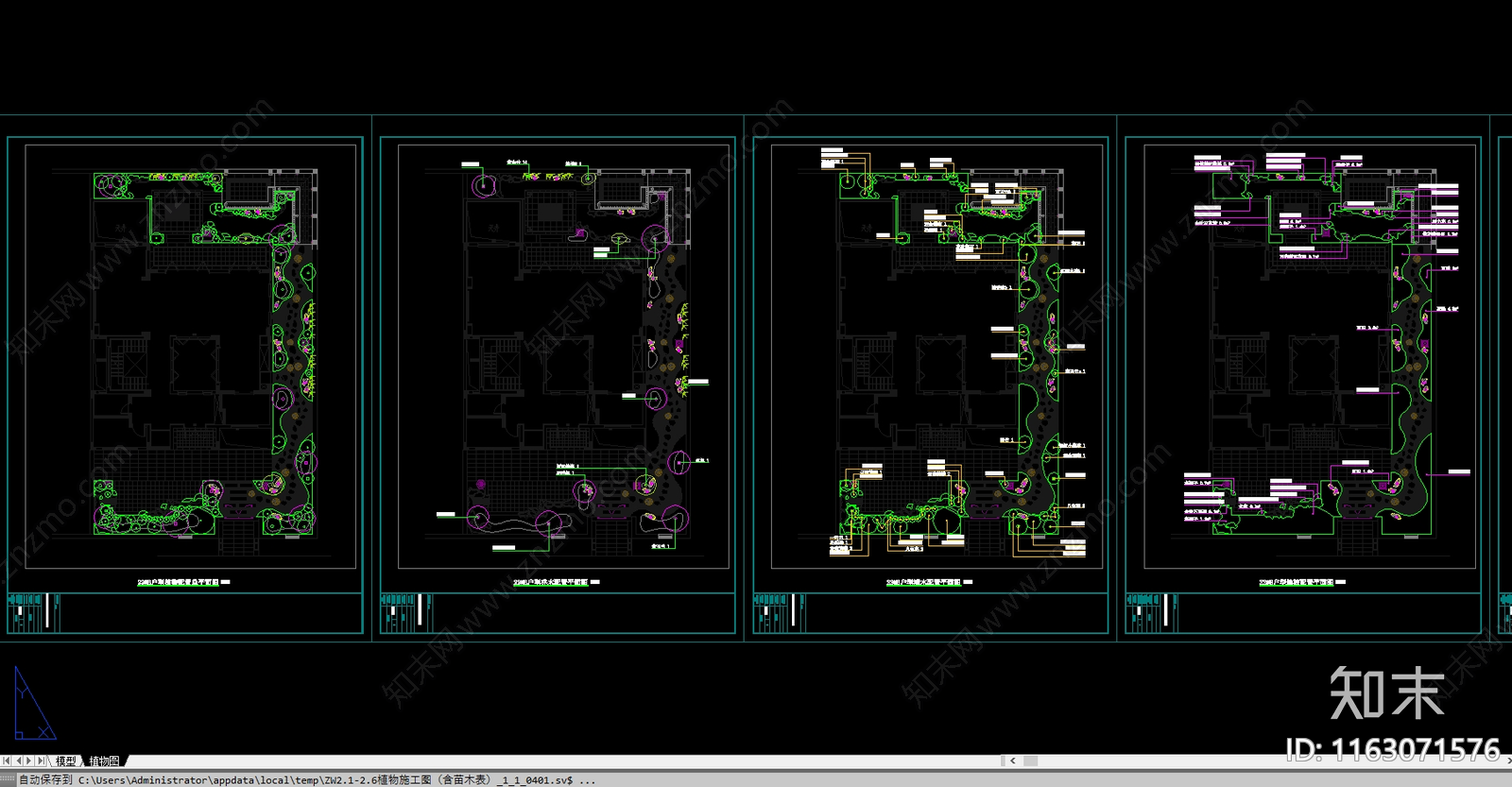Grab the command line drag handle grip
Image resolution: width=1512 pixels, height=787 pixels.
[9, 779]
